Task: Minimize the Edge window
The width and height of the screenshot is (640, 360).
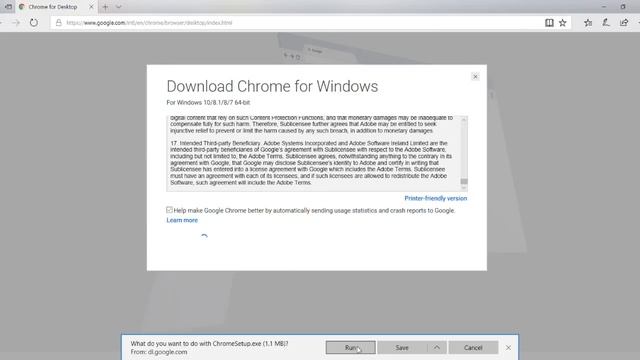Action: 604,7
